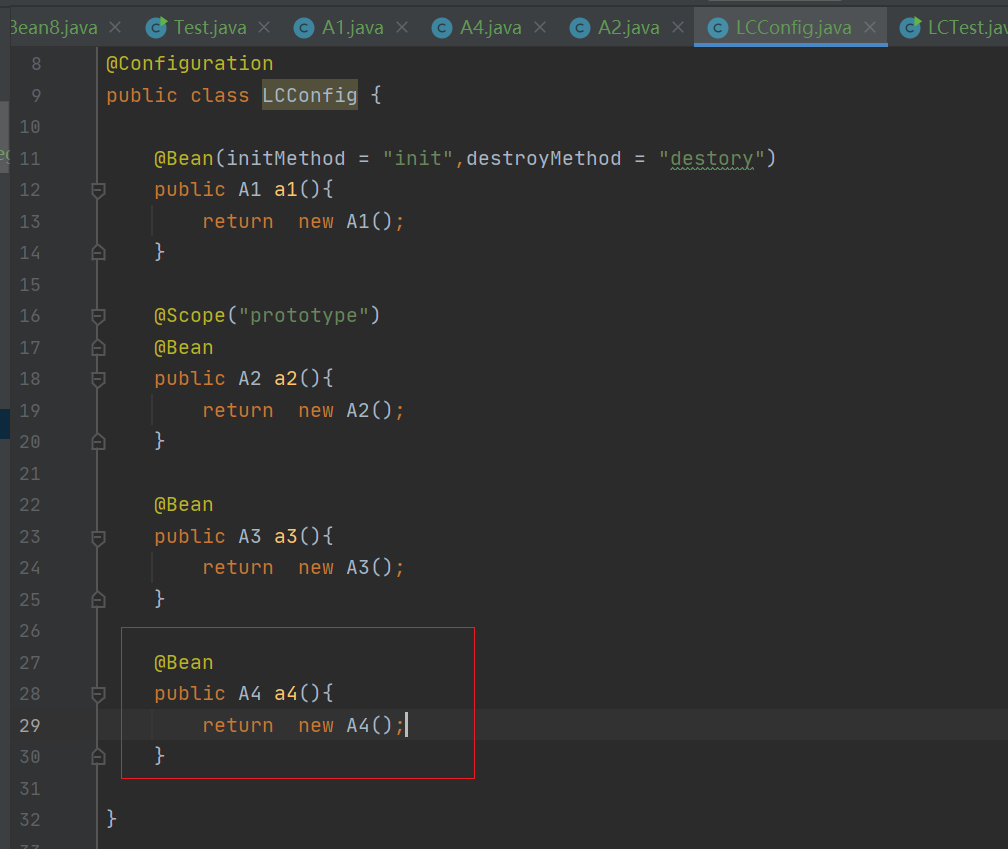Click the "prototype" scope string
The image size is (1008, 849).
303,316
